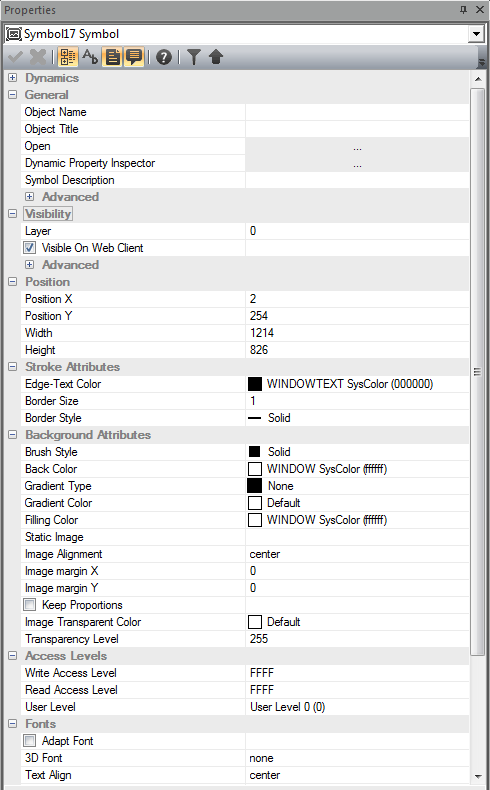Screen dimensions: 490x790
Task: Toggle the categorized view icon
Action: (x=67, y=57)
